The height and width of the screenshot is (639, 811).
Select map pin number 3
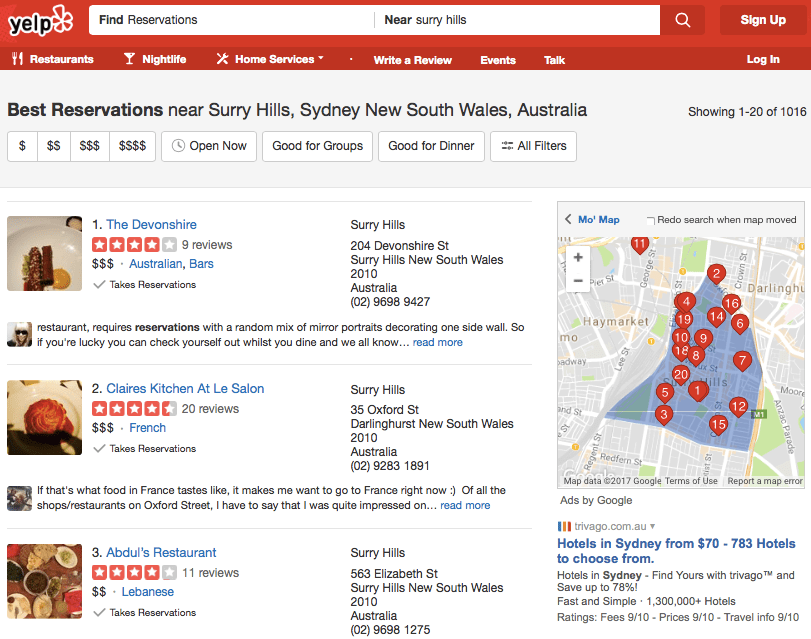pos(664,415)
